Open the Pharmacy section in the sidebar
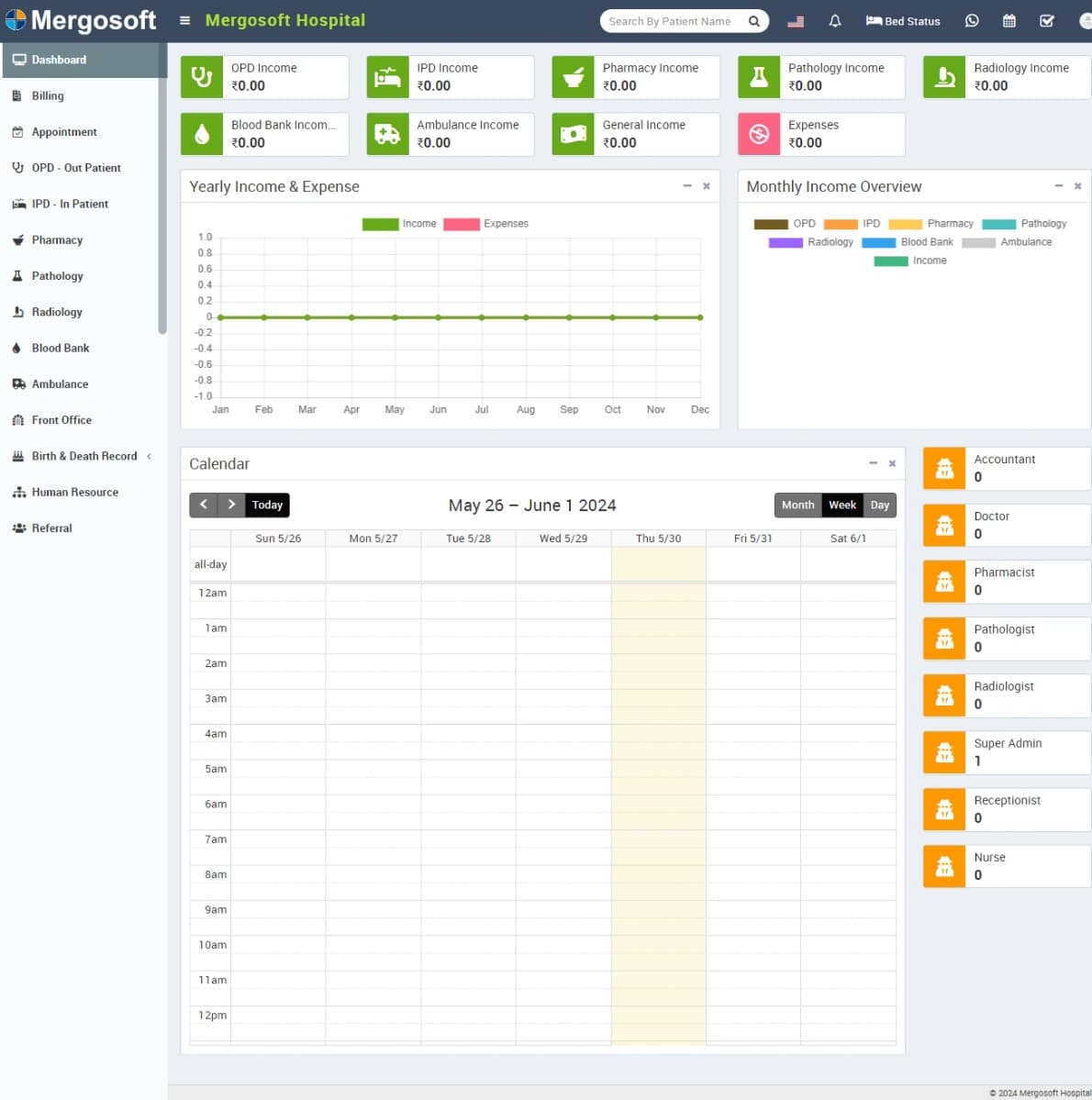Screen dimensions: 1092x1100 (x=58, y=239)
